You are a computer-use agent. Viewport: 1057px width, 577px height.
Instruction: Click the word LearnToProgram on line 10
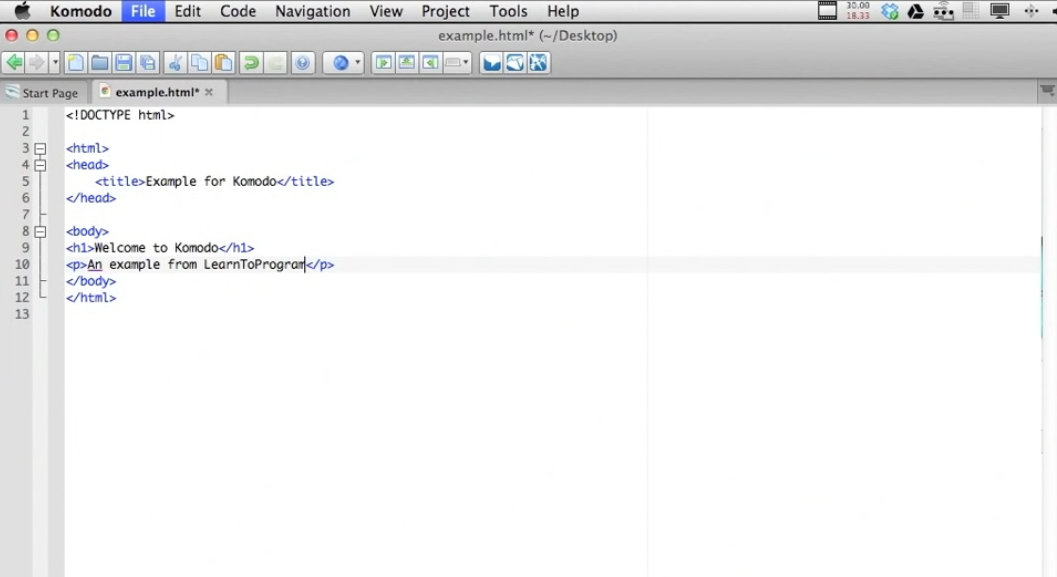pos(254,265)
